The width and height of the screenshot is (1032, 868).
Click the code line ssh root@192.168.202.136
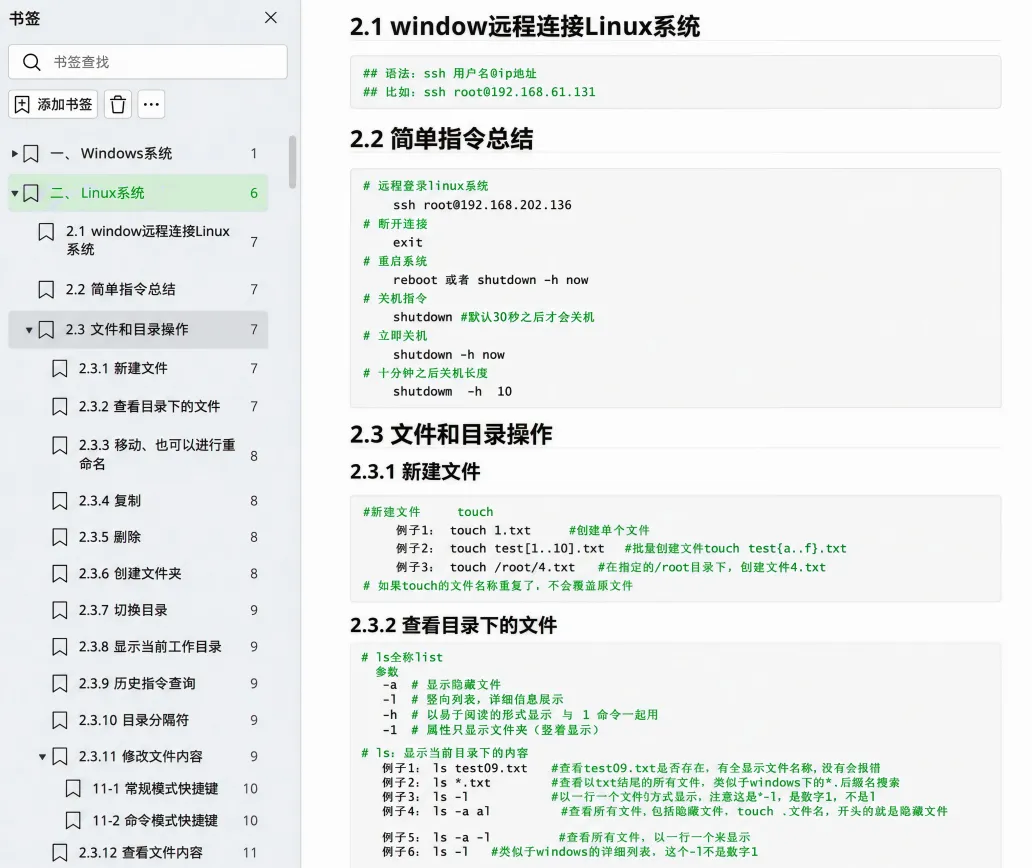(482, 205)
